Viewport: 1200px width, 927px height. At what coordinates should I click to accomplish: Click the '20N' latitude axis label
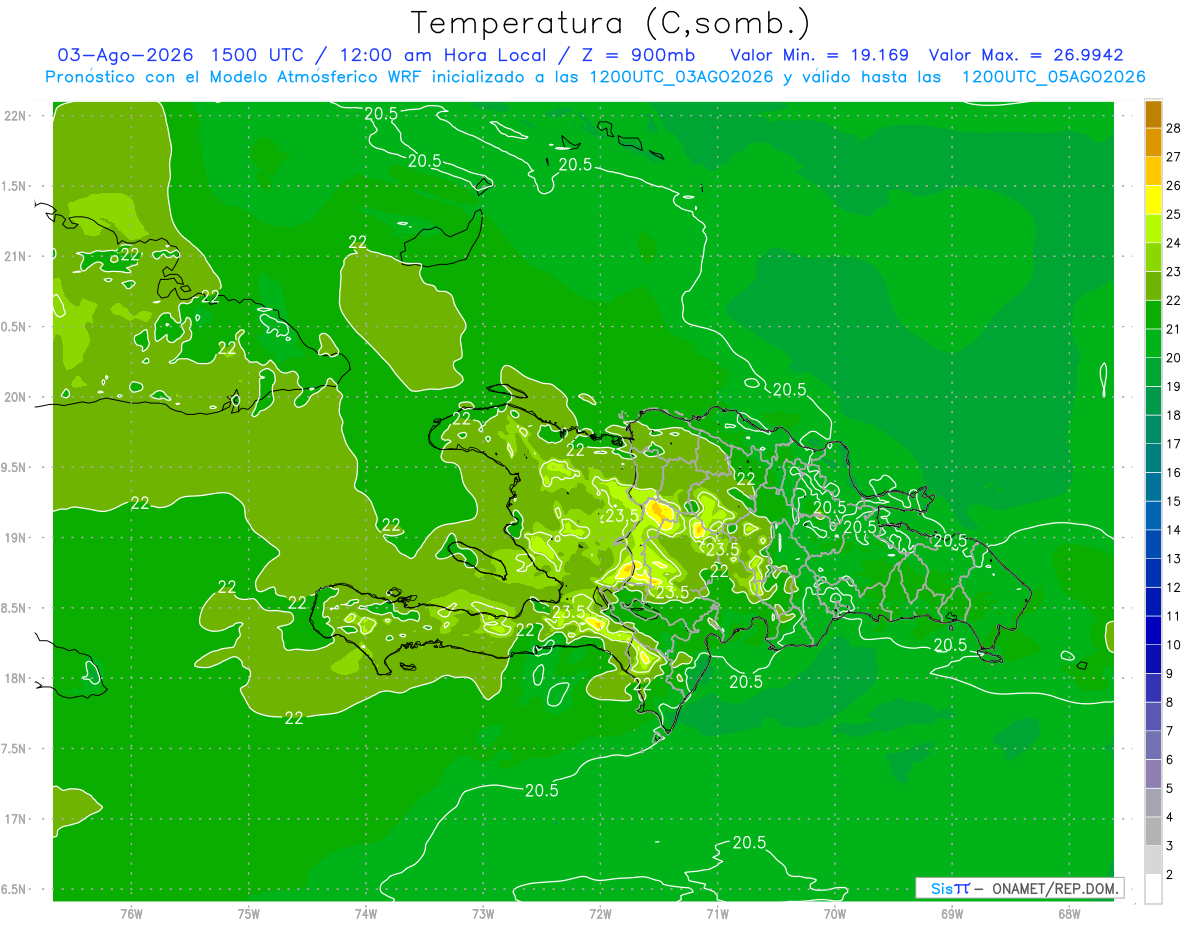click(14, 397)
